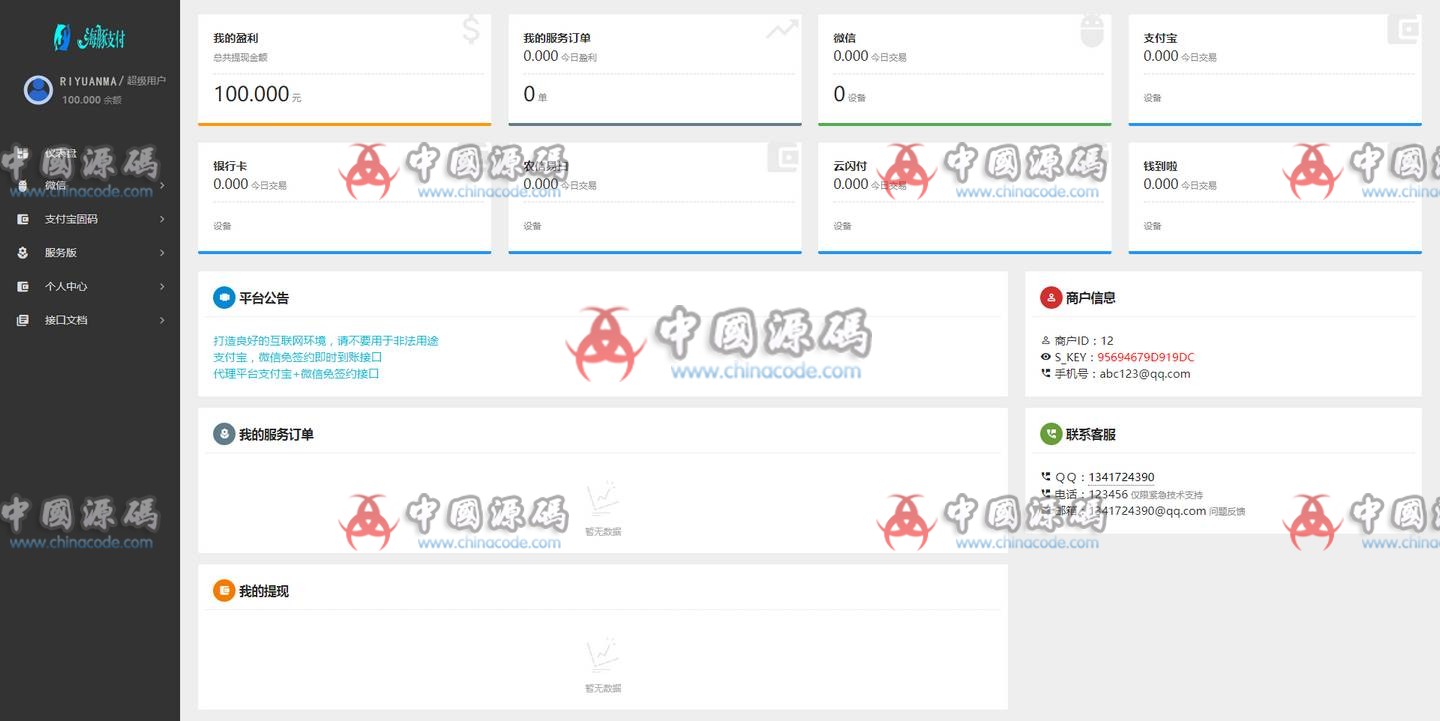The width and height of the screenshot is (1440, 721).
Task: Select the 仪表盘 dashboard icon in sidebar
Action: click(22, 152)
